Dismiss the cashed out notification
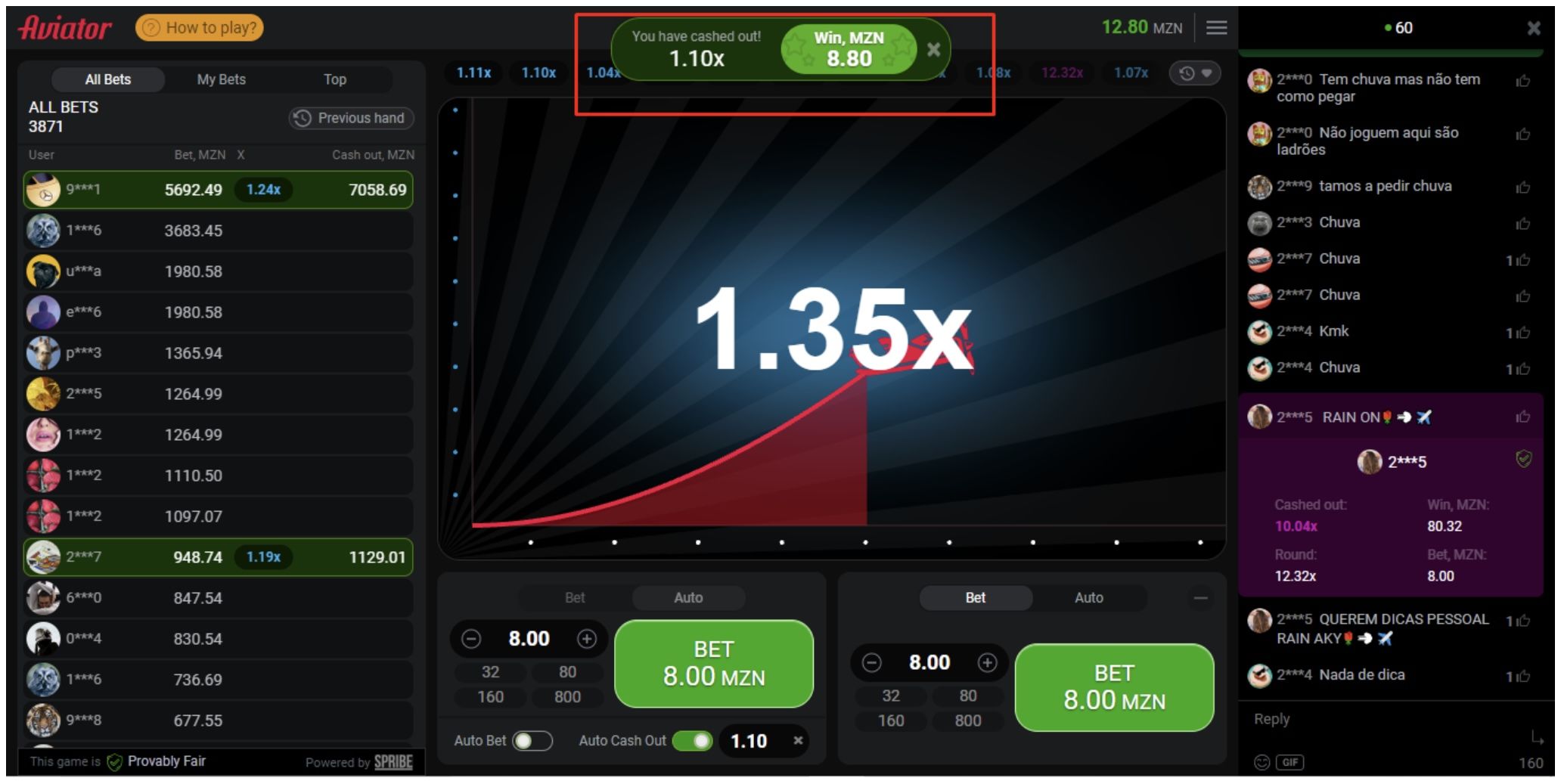Screen dimensions: 1561x784 click(x=934, y=49)
